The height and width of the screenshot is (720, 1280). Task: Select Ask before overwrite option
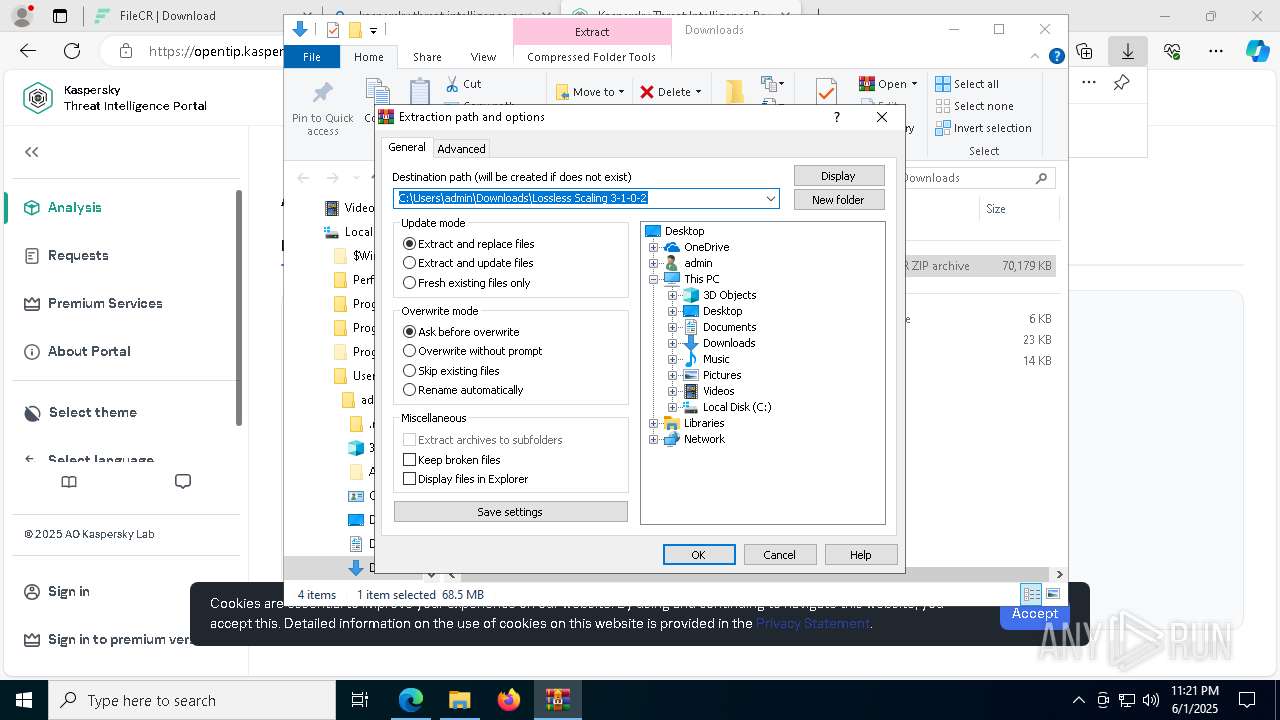tap(461, 332)
